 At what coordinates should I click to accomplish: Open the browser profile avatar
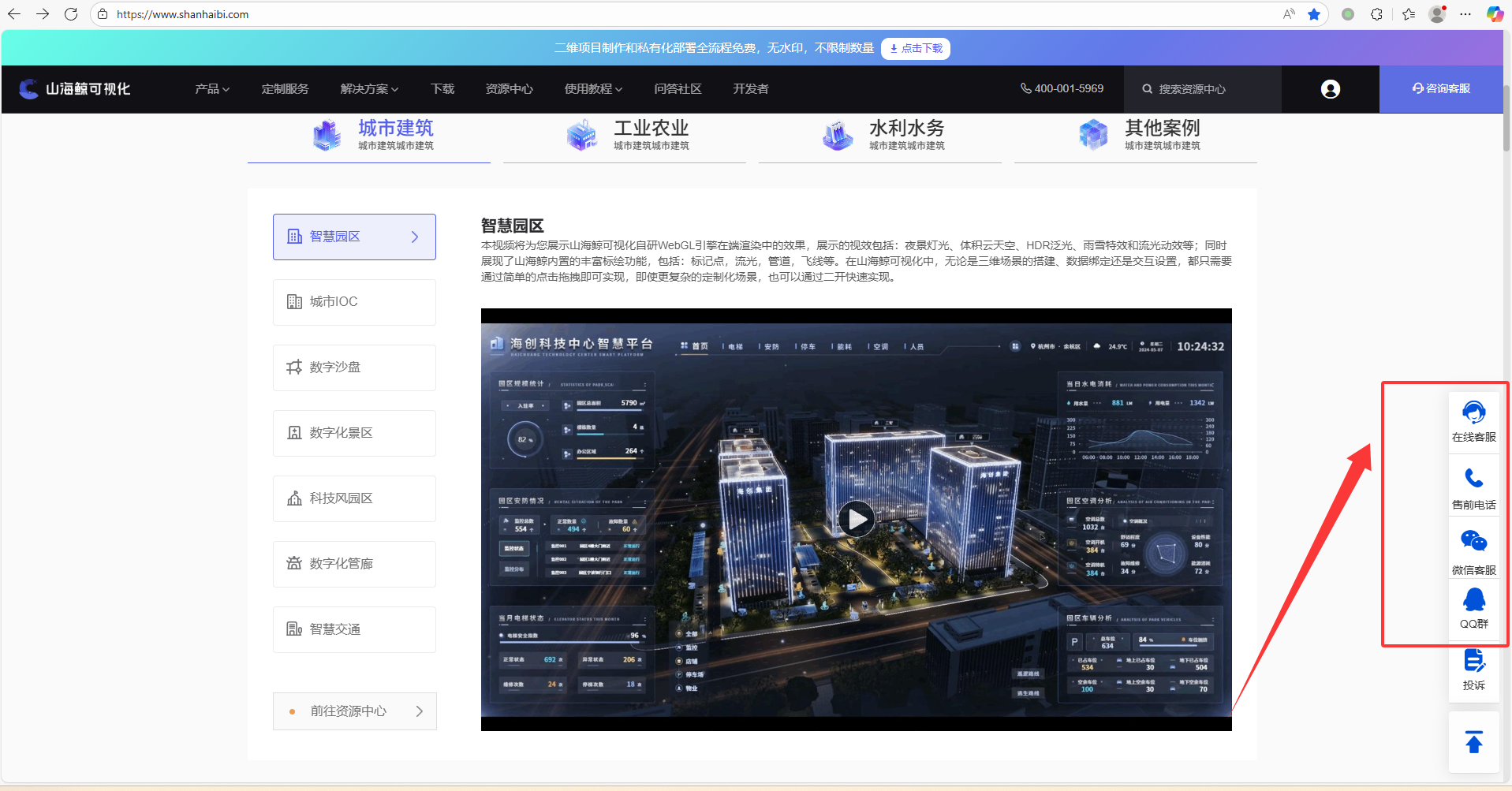click(1438, 14)
